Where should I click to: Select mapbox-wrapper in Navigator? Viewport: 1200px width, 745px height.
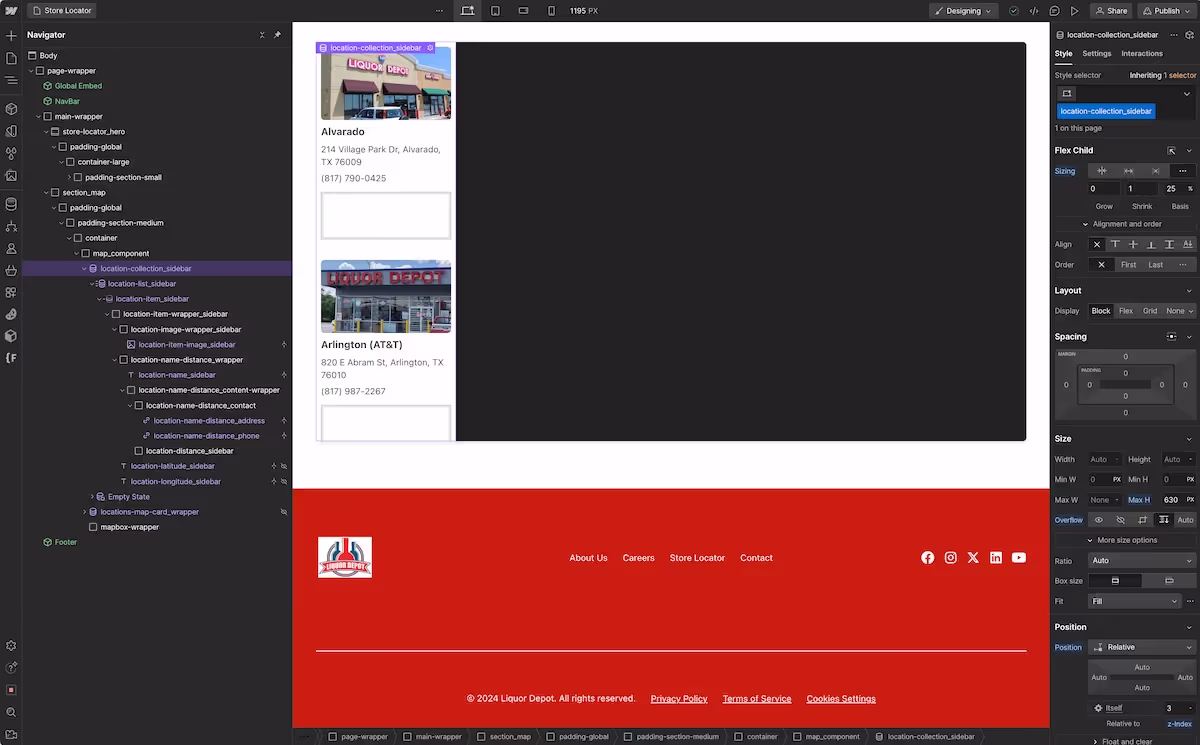pos(129,527)
